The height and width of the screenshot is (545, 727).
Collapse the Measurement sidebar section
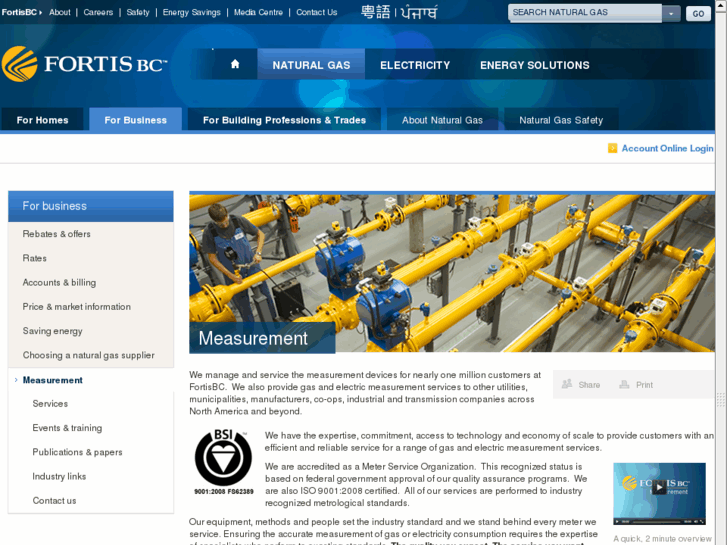point(52,380)
